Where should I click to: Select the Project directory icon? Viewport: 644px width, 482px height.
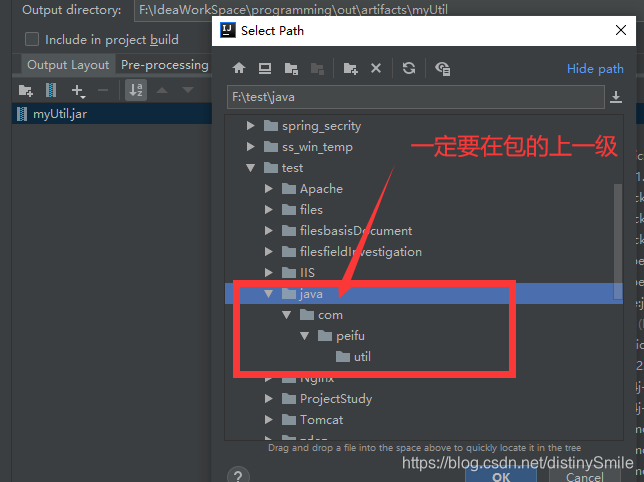[x=291, y=69]
